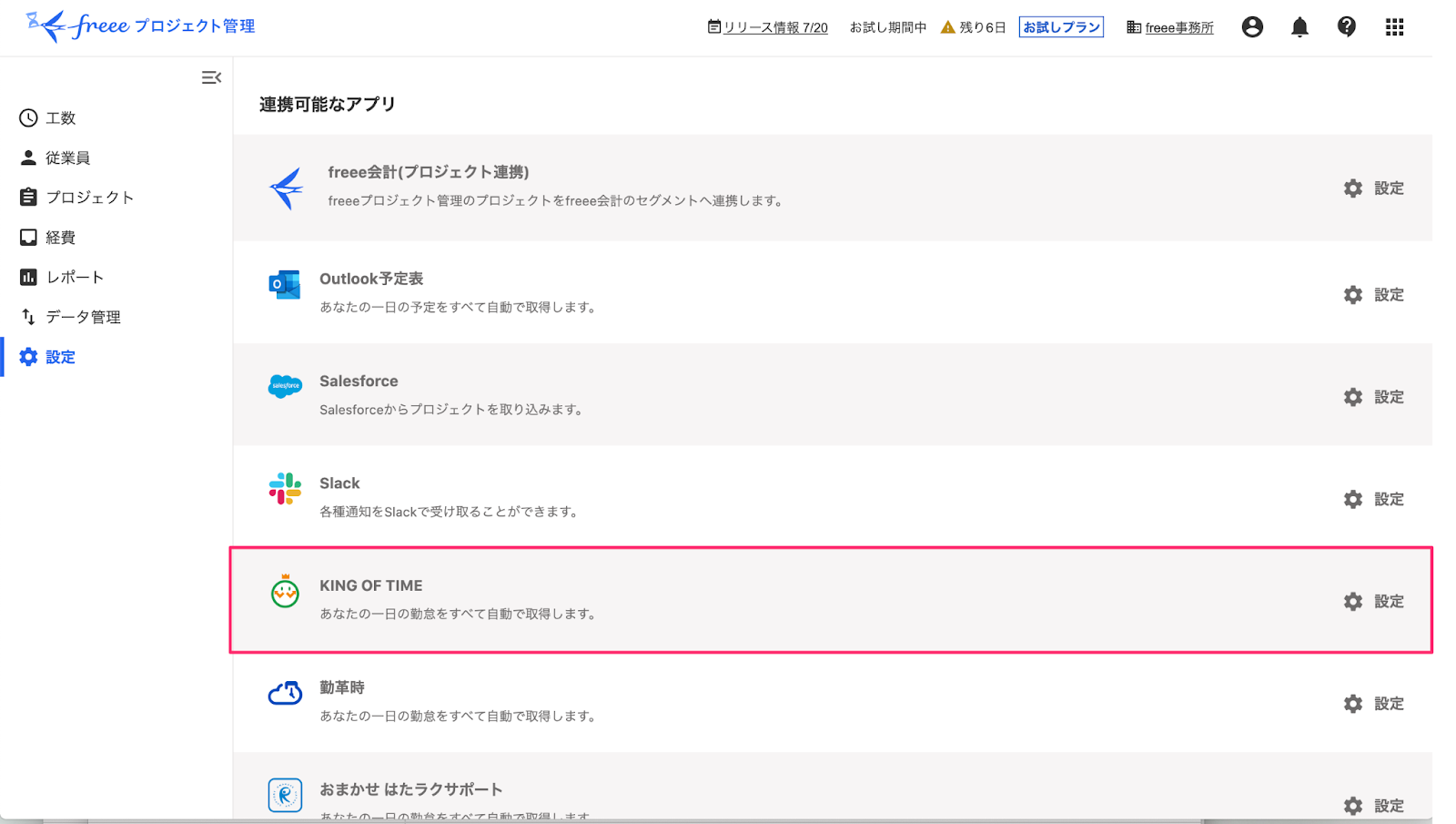Viewport: 1456px width, 824px height.
Task: Open the apps grid launcher icon
Action: (x=1394, y=27)
